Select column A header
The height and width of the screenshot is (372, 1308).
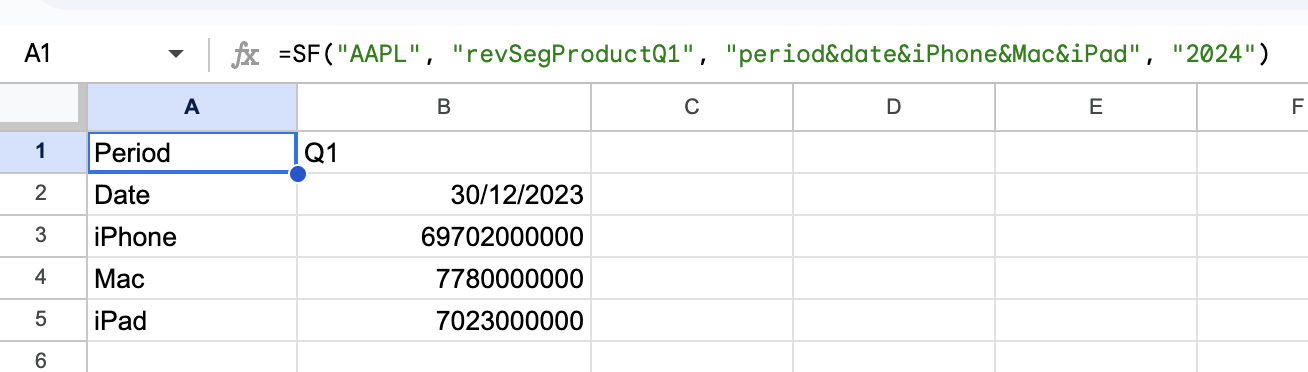point(192,107)
